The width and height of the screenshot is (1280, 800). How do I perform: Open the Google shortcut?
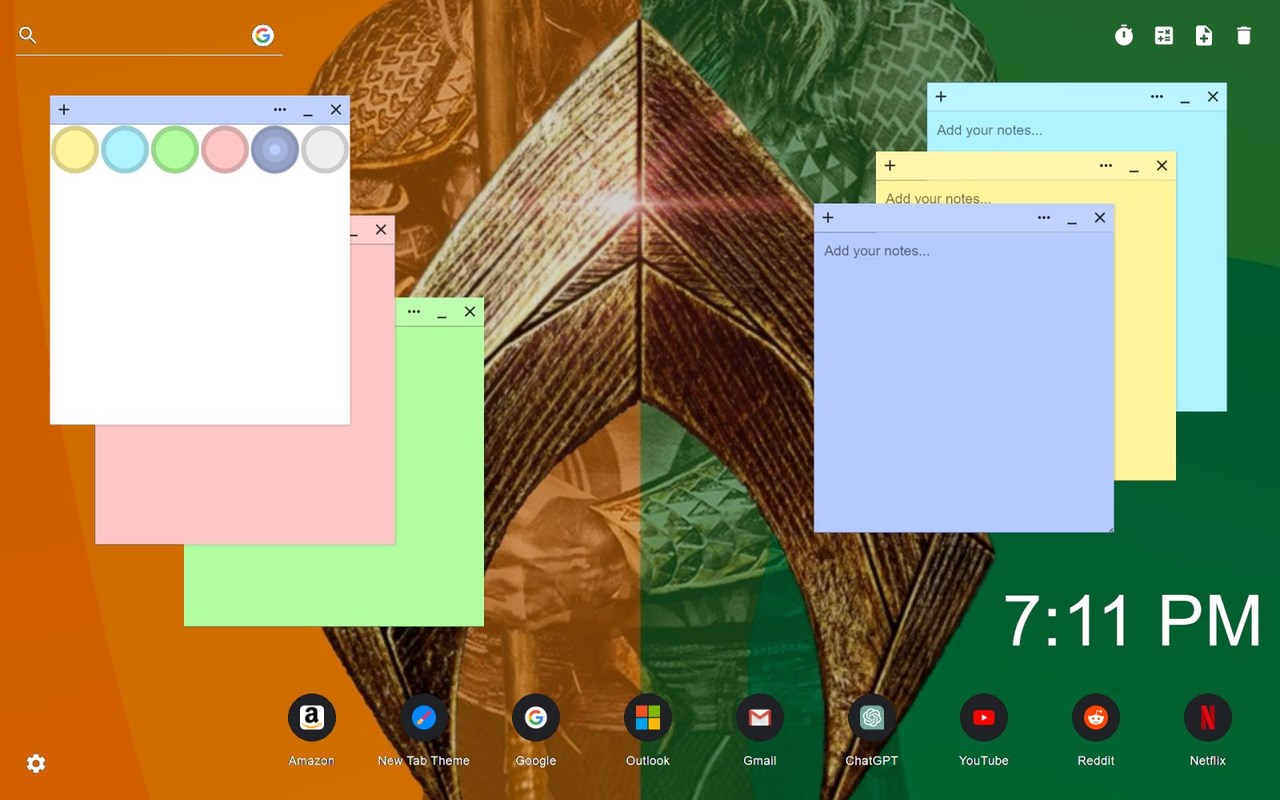[536, 718]
